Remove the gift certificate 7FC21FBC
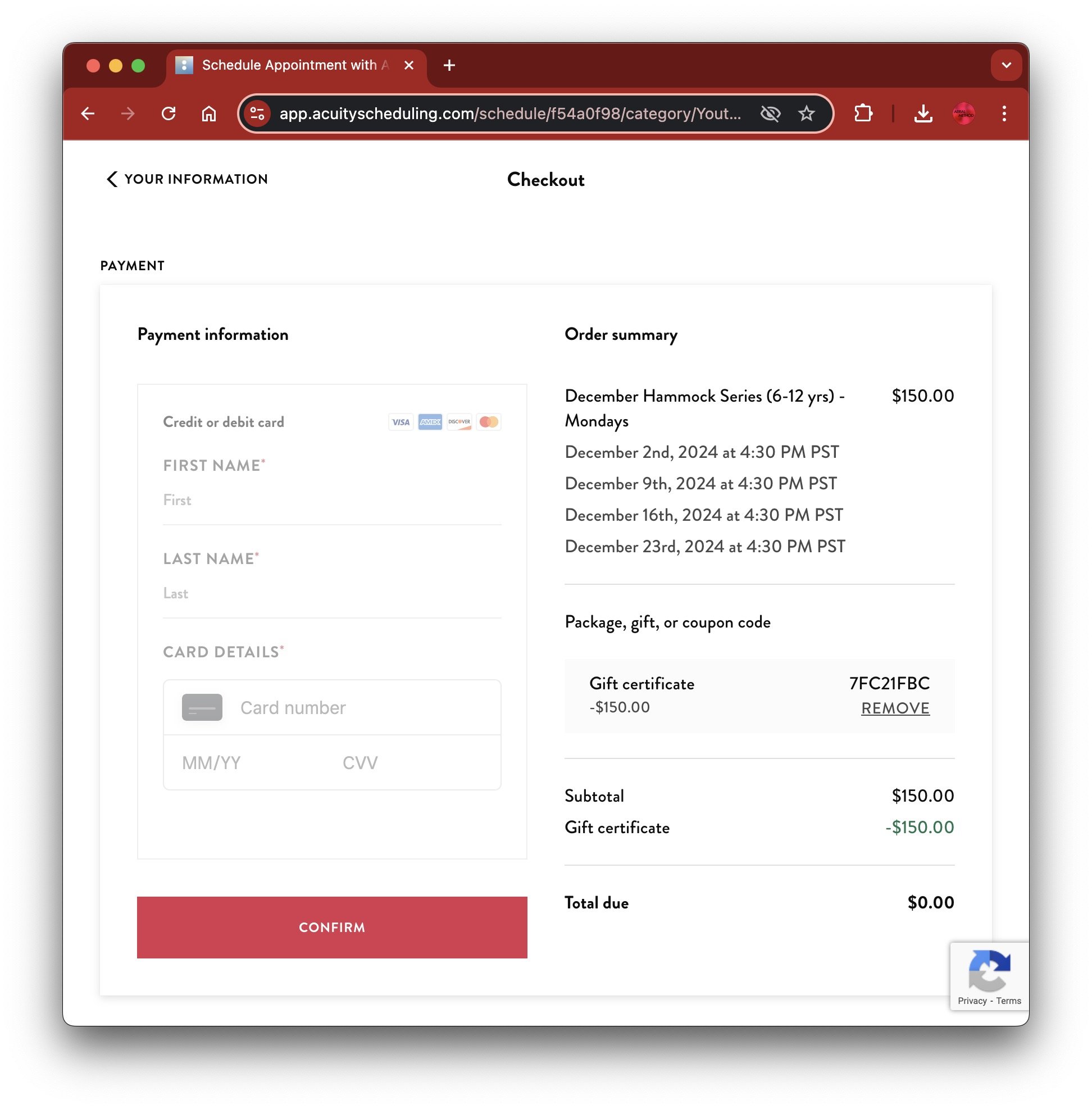This screenshot has height=1109, width=1092. coord(895,708)
